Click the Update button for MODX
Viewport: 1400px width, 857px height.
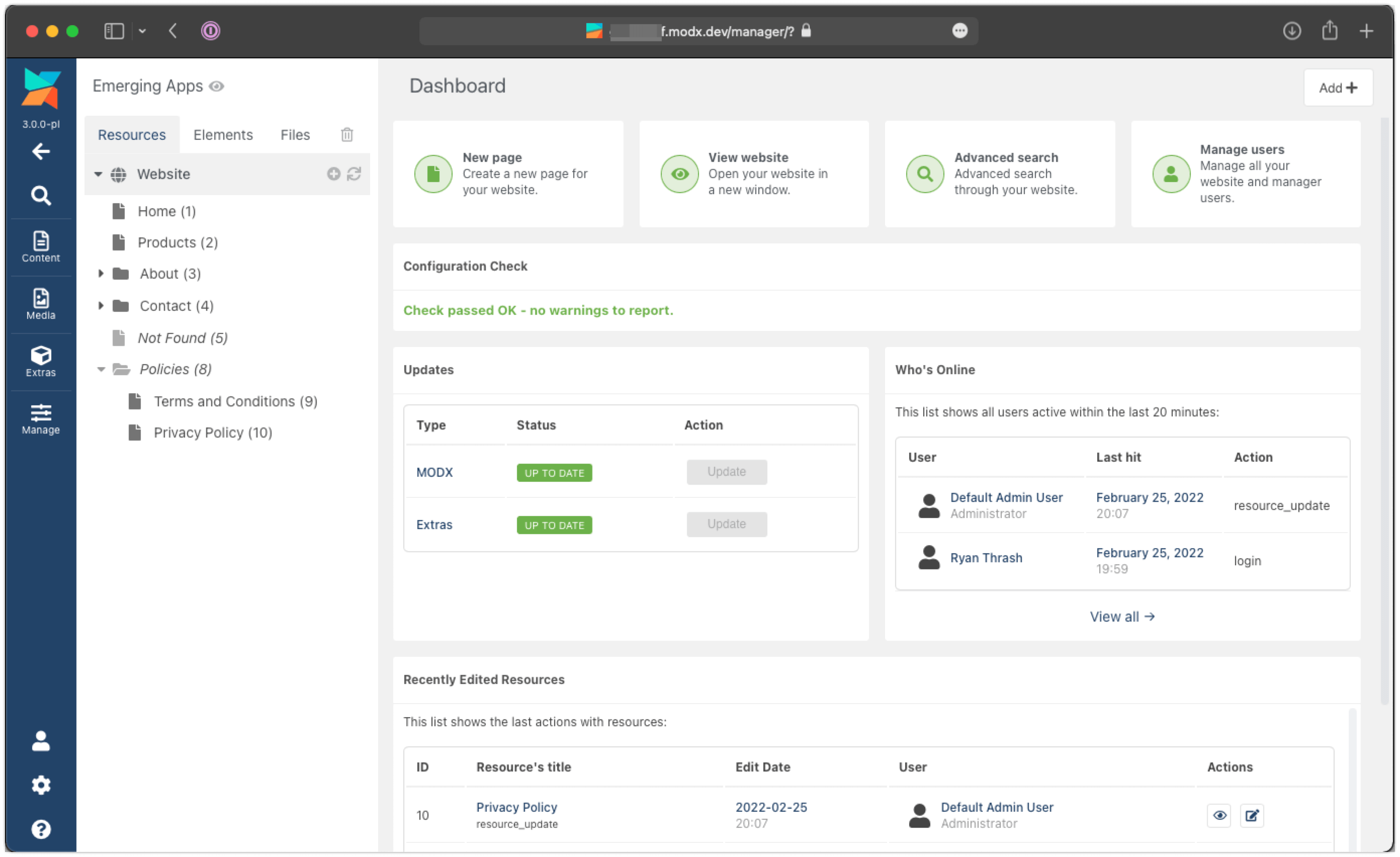(726, 471)
